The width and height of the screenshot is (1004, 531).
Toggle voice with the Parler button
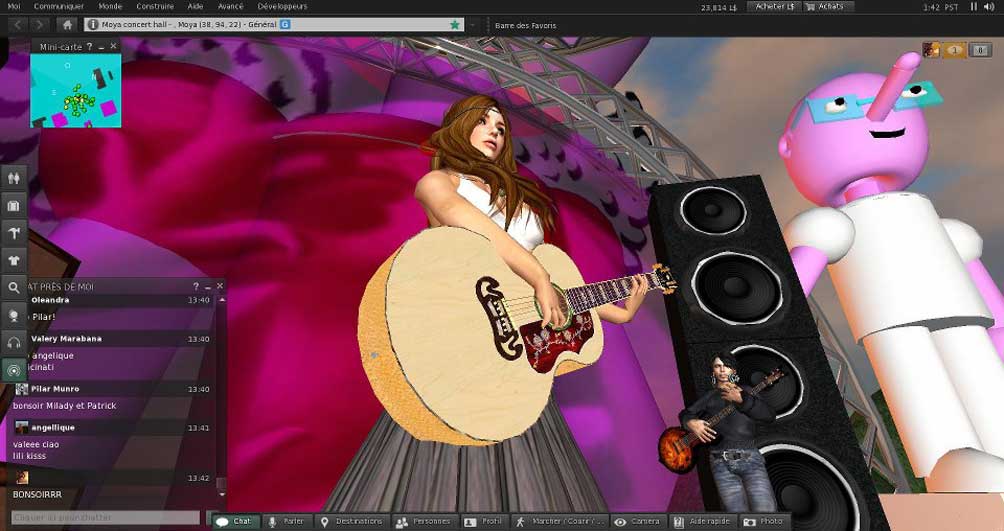(286, 522)
